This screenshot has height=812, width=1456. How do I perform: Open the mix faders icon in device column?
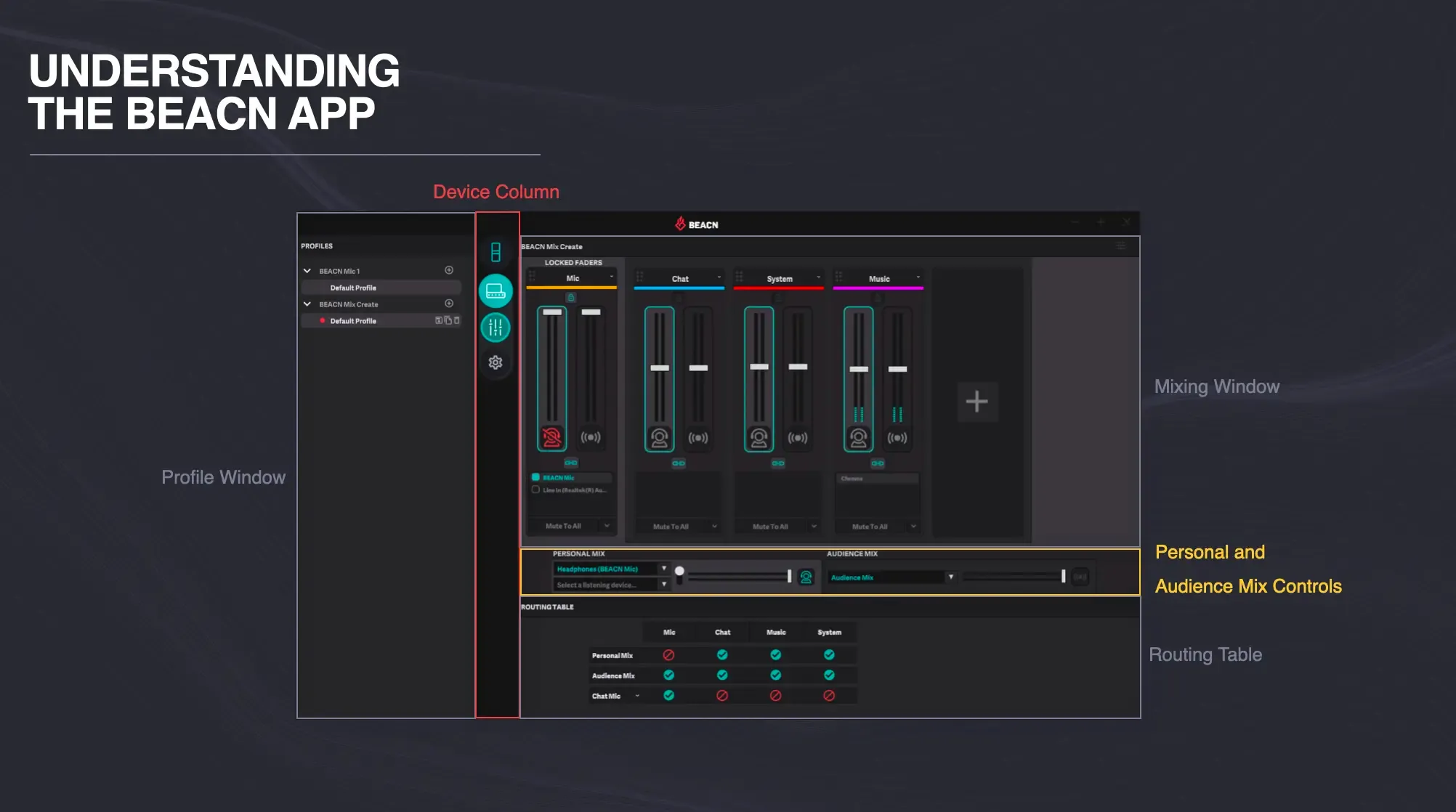[496, 328]
